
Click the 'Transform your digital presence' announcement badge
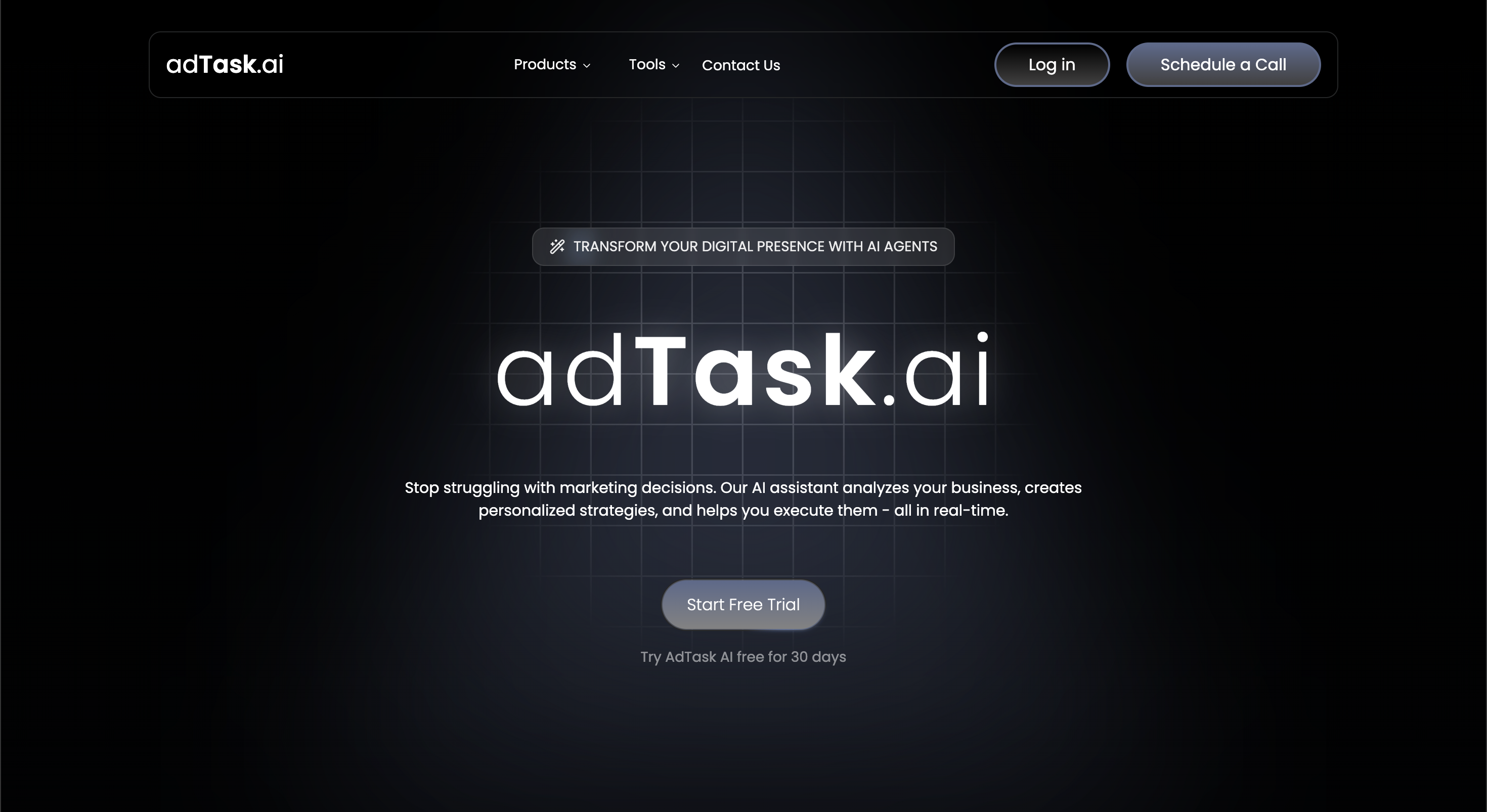tap(743, 246)
